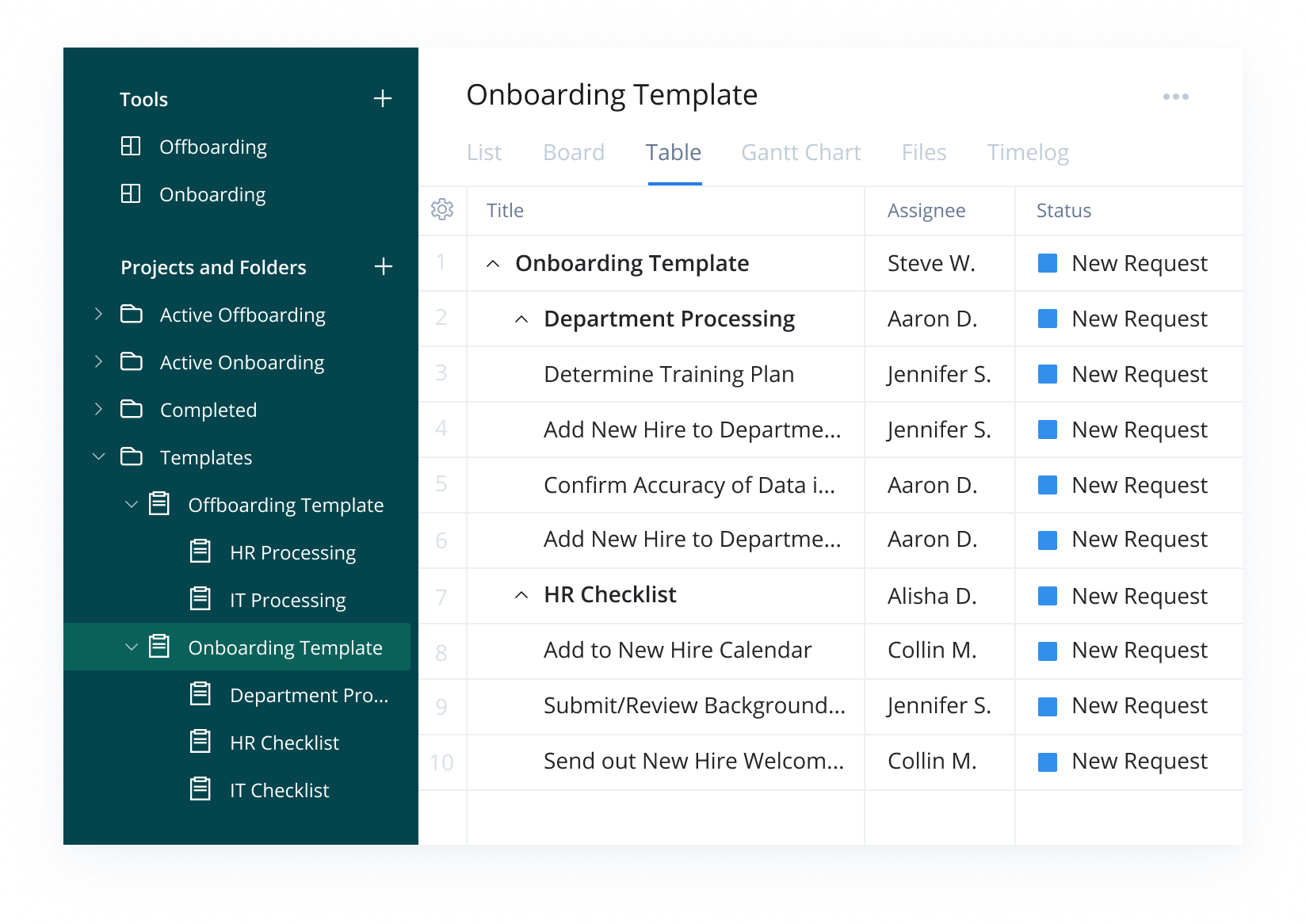Click the Department Pro... clipboard icon

[200, 693]
